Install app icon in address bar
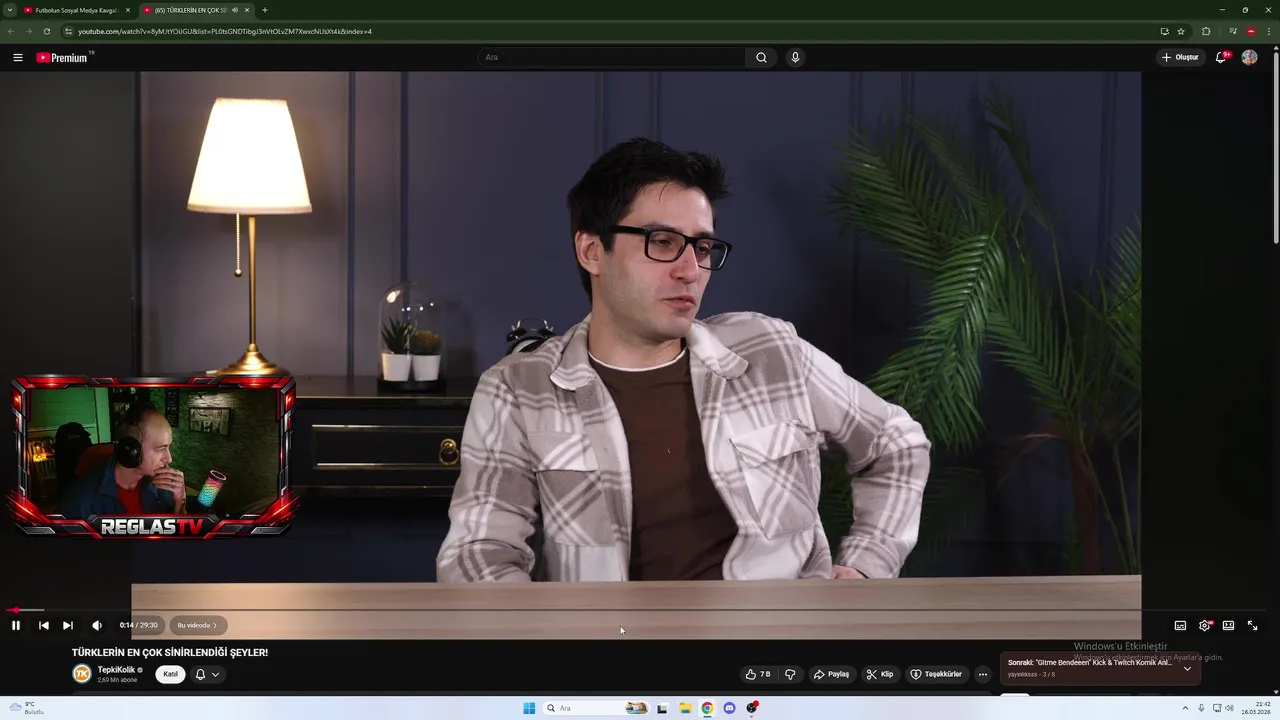This screenshot has width=1280, height=720. click(x=1164, y=31)
